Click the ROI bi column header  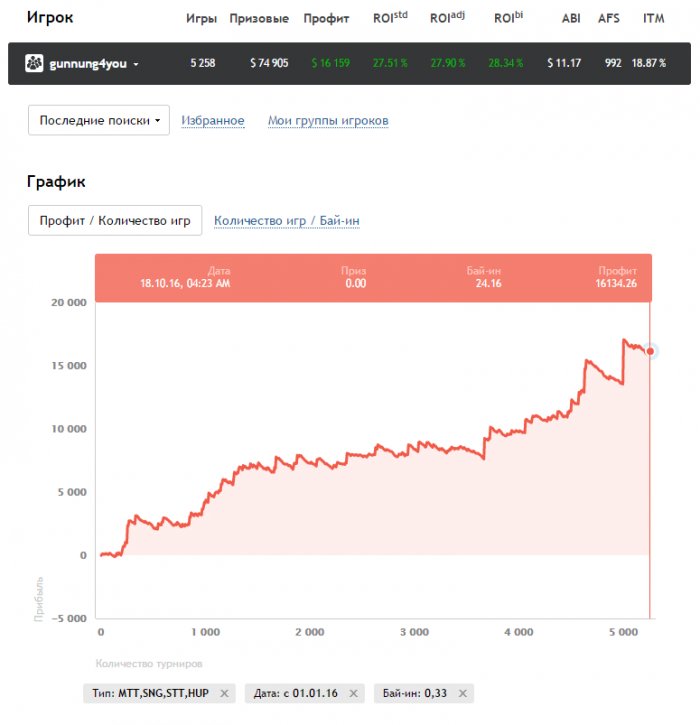click(x=507, y=18)
